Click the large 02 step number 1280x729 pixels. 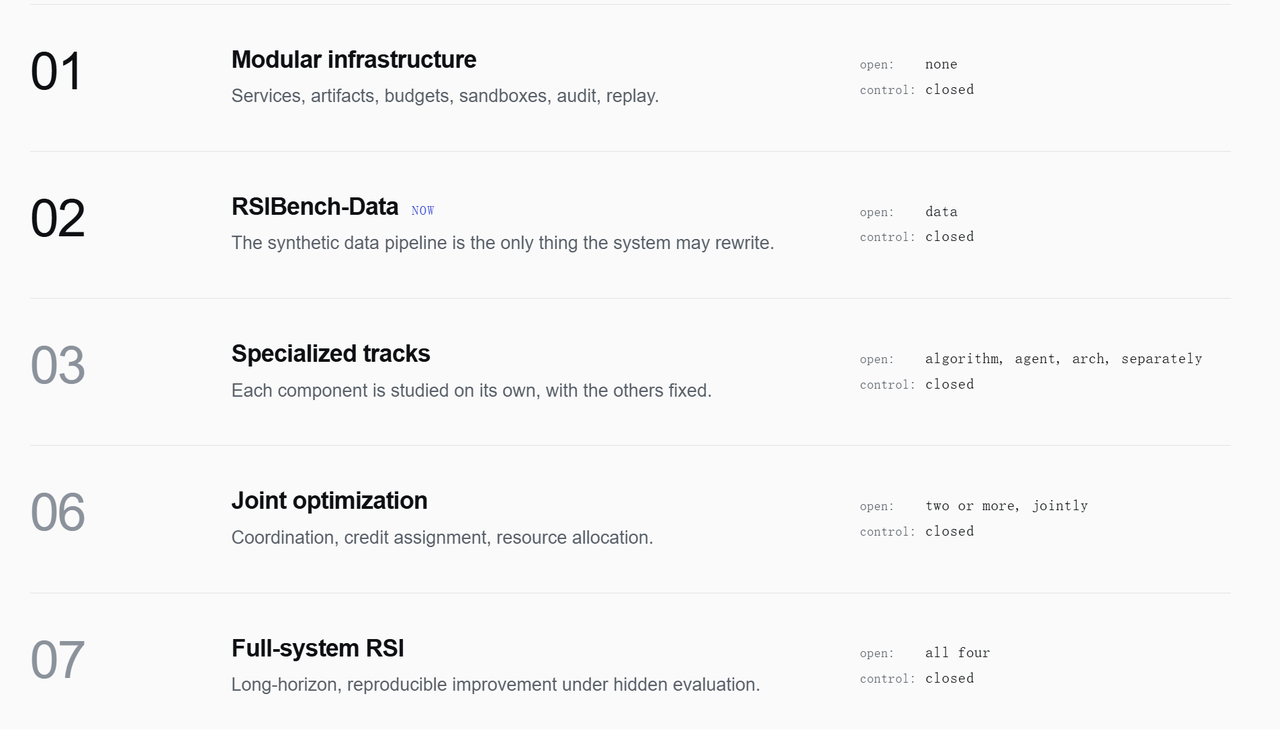point(57,219)
